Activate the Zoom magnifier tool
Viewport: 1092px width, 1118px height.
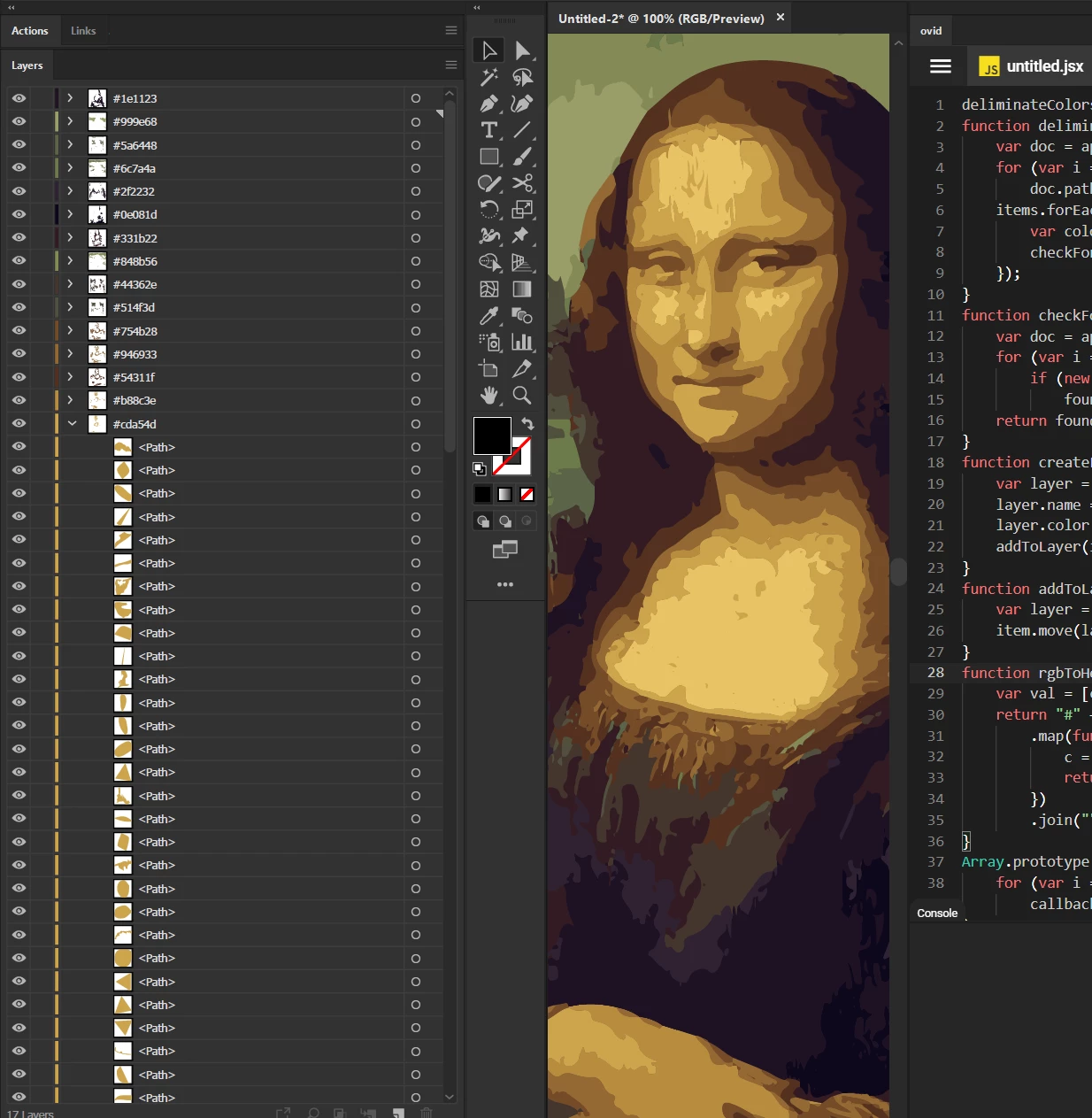(523, 396)
